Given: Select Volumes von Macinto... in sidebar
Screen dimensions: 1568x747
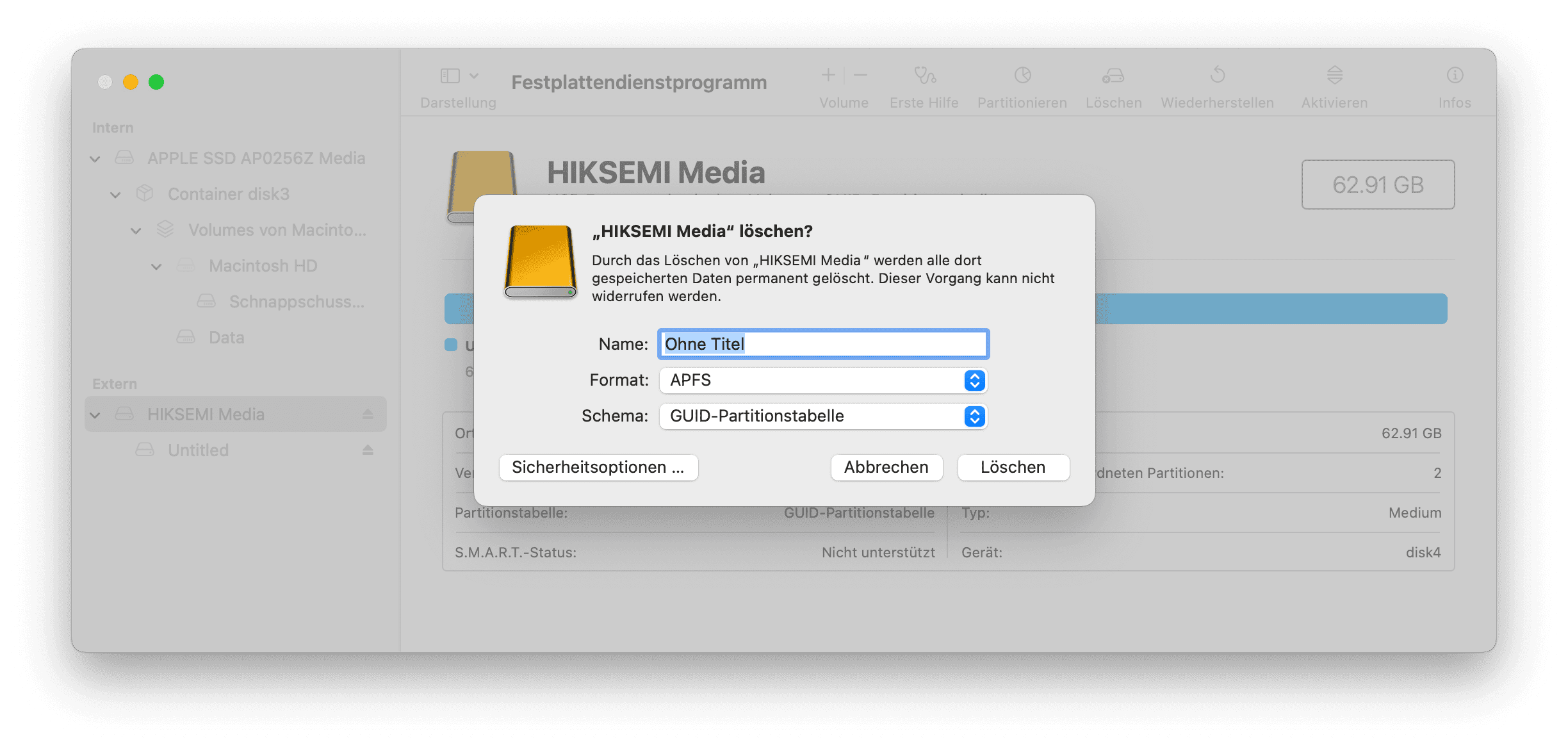Looking at the screenshot, I should click(x=236, y=230).
